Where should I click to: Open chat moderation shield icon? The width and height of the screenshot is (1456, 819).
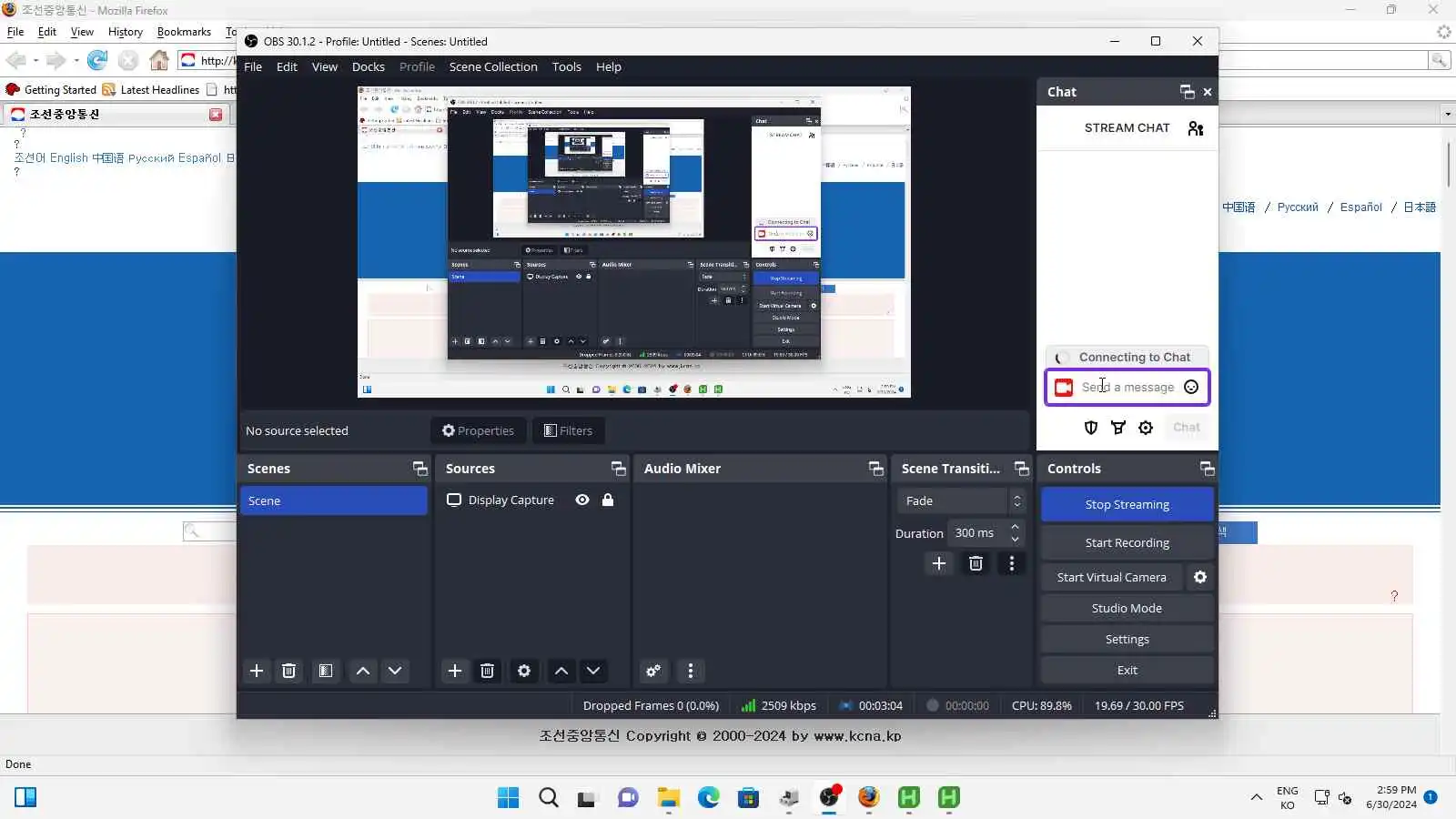pos(1091,427)
